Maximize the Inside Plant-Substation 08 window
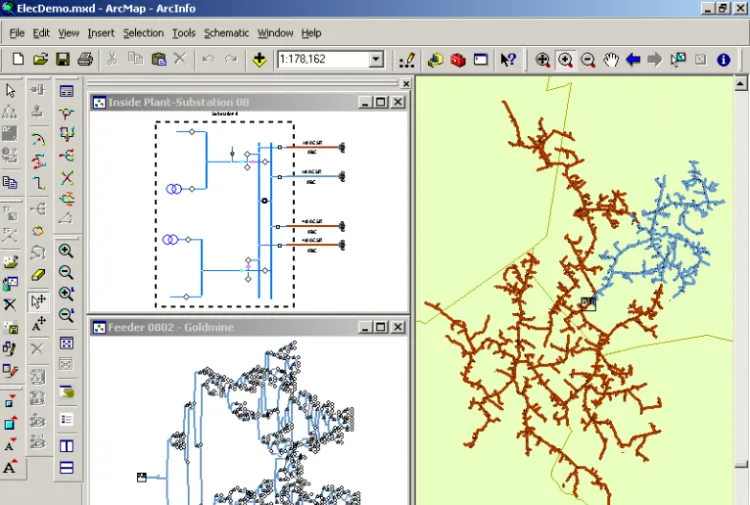Viewport: 750px width, 505px height. (381, 102)
